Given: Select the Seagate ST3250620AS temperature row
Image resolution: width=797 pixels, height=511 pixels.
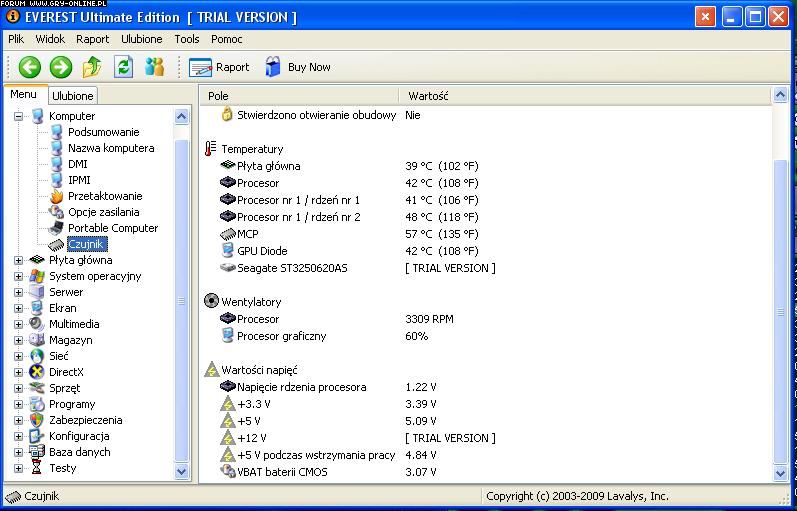Looking at the screenshot, I should (x=292, y=268).
